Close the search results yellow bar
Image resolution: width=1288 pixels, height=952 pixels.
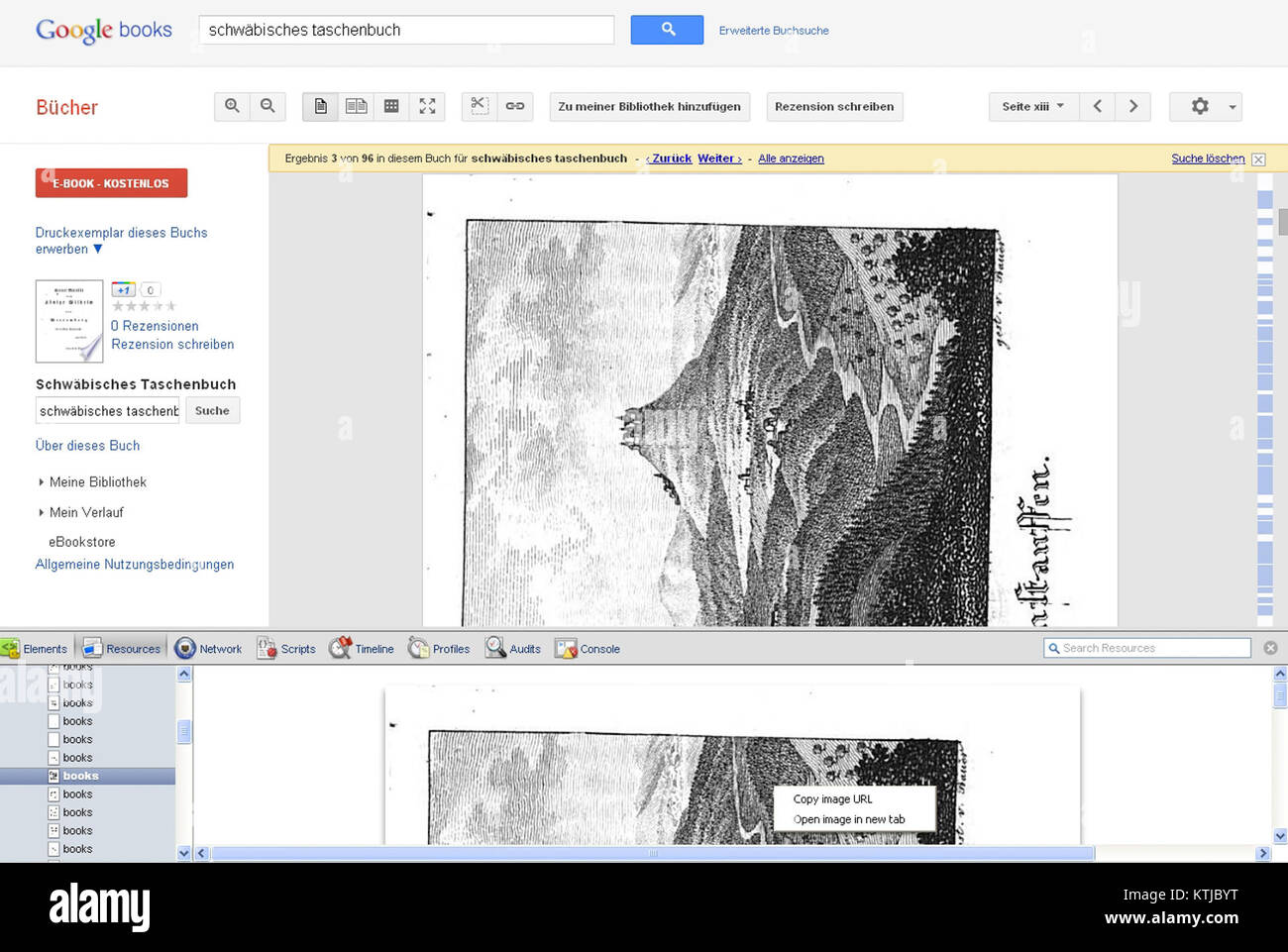click(x=1258, y=159)
